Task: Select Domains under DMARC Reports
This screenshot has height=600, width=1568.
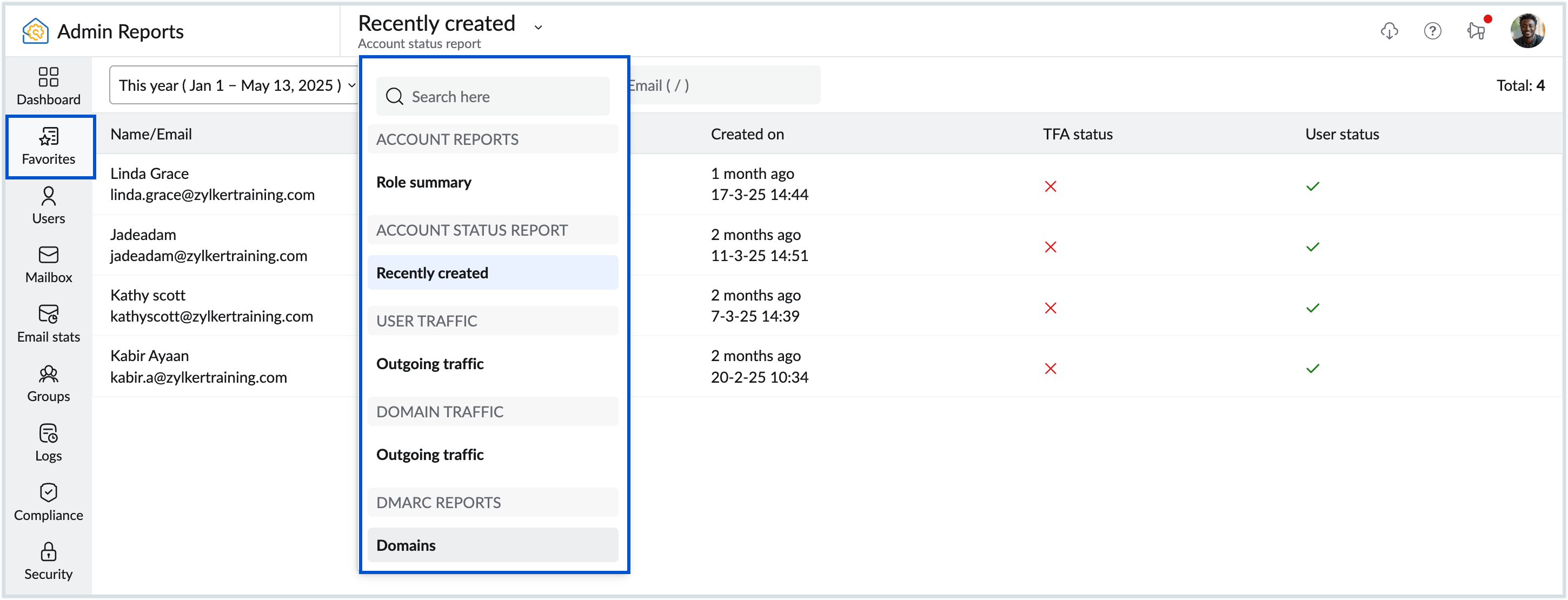Action: coord(406,545)
